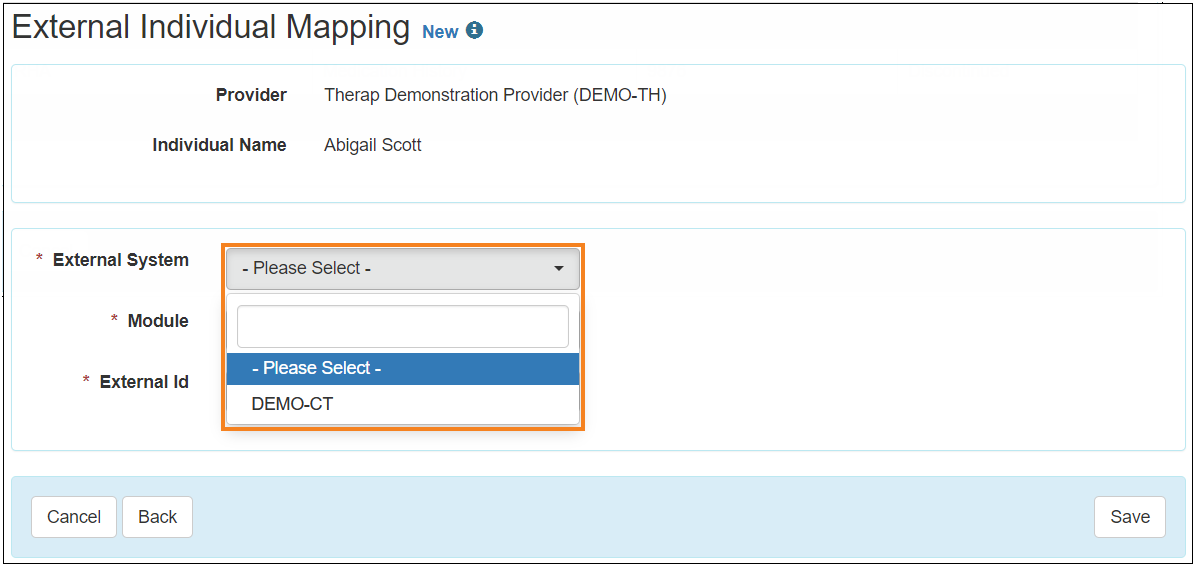Select the '- Please Select -' highlighted option

click(403, 368)
